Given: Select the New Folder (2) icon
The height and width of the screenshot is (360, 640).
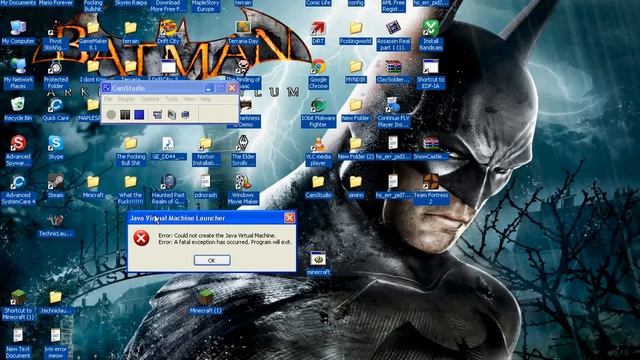Looking at the screenshot, I should pos(356,148).
